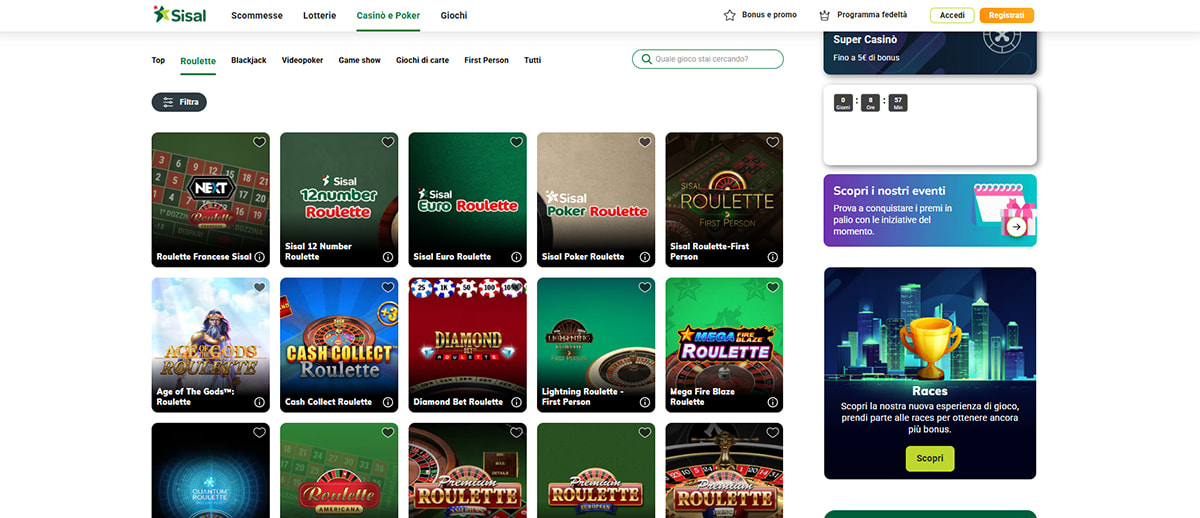Switch to Blackjack tab
This screenshot has width=1200, height=518.
tap(249, 60)
